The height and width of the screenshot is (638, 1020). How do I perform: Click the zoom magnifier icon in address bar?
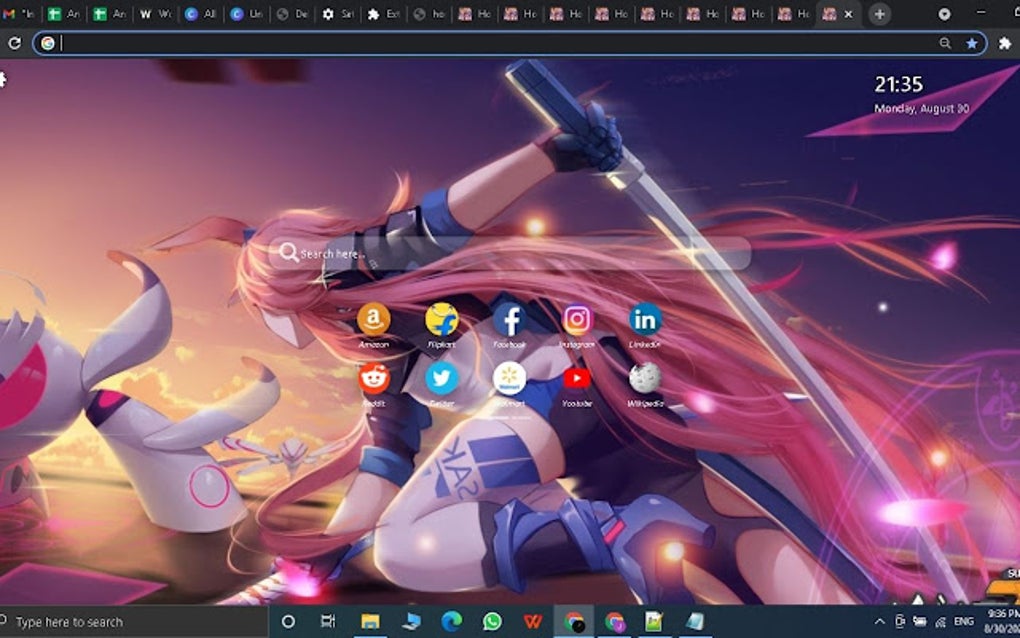tap(945, 43)
